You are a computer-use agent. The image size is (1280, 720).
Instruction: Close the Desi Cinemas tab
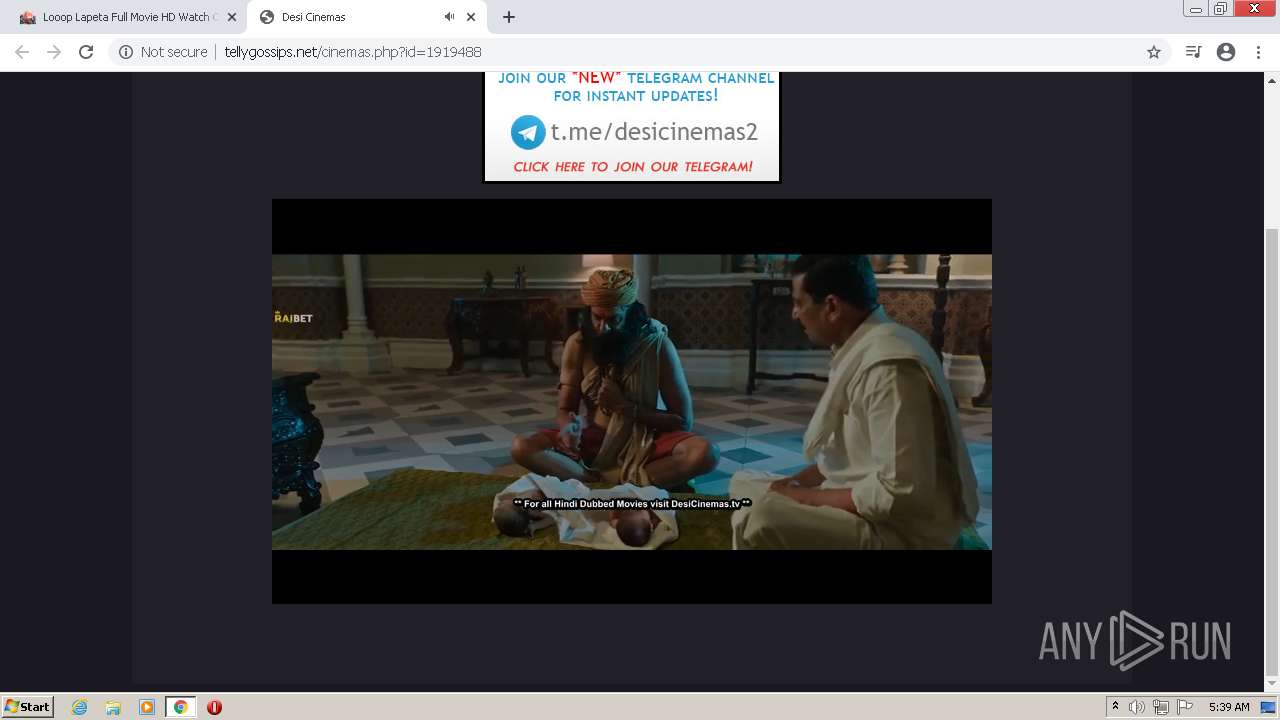coord(471,17)
